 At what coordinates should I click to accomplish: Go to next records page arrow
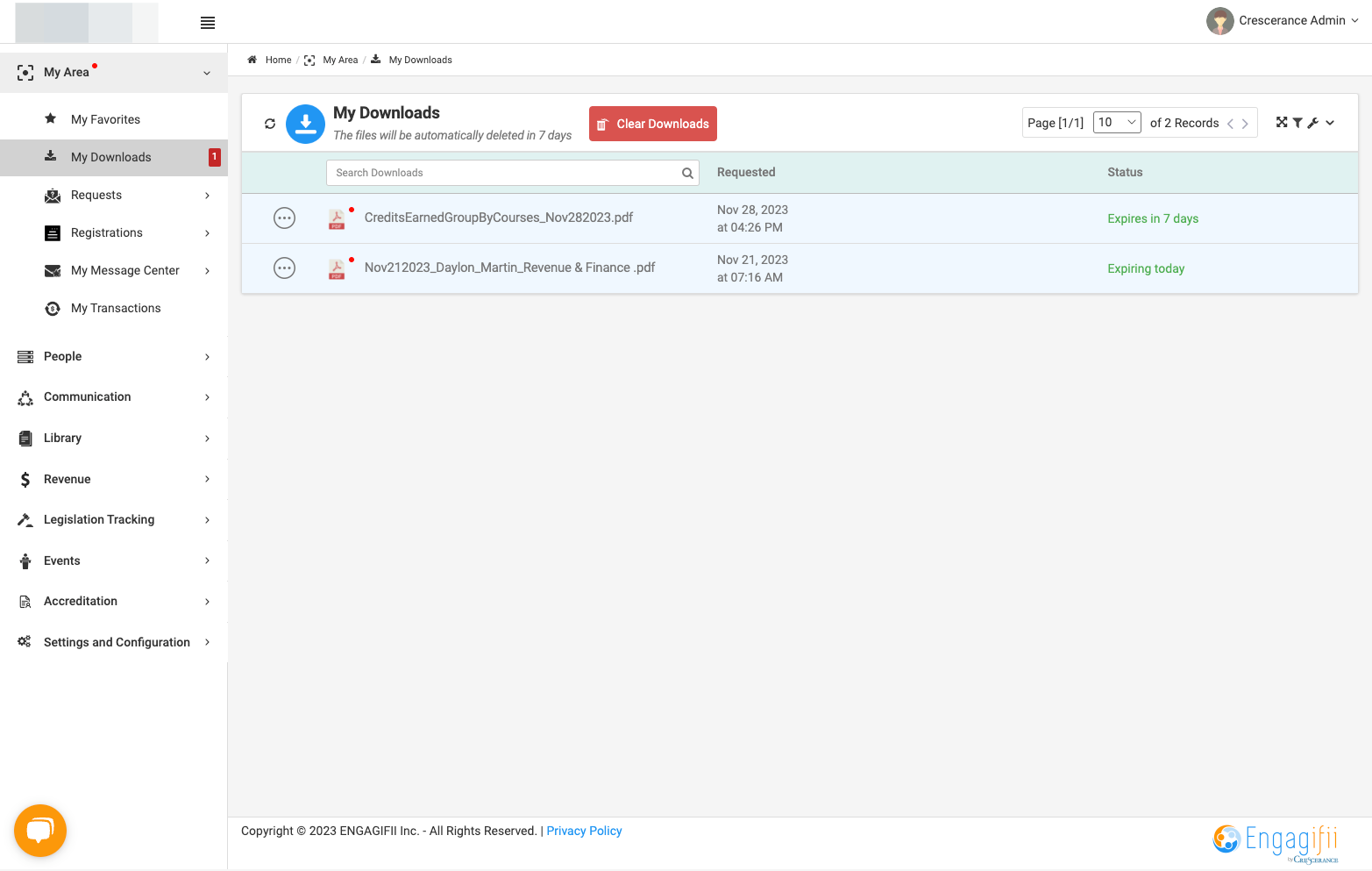pyautogui.click(x=1245, y=124)
